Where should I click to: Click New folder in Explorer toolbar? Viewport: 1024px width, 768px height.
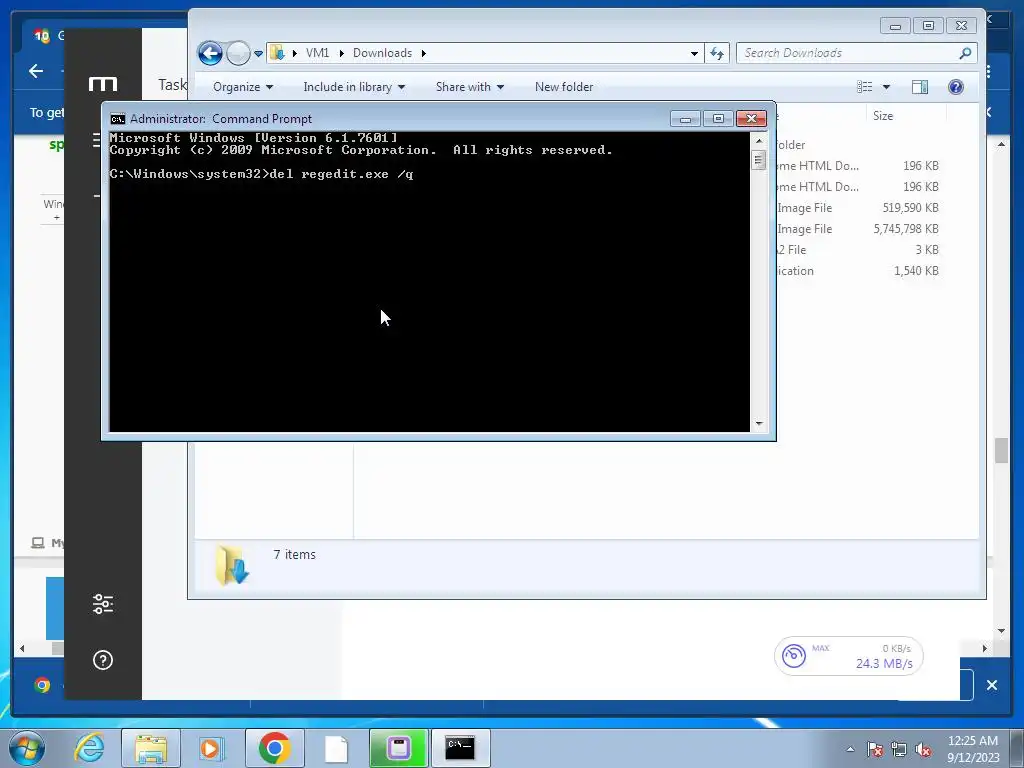click(x=564, y=87)
